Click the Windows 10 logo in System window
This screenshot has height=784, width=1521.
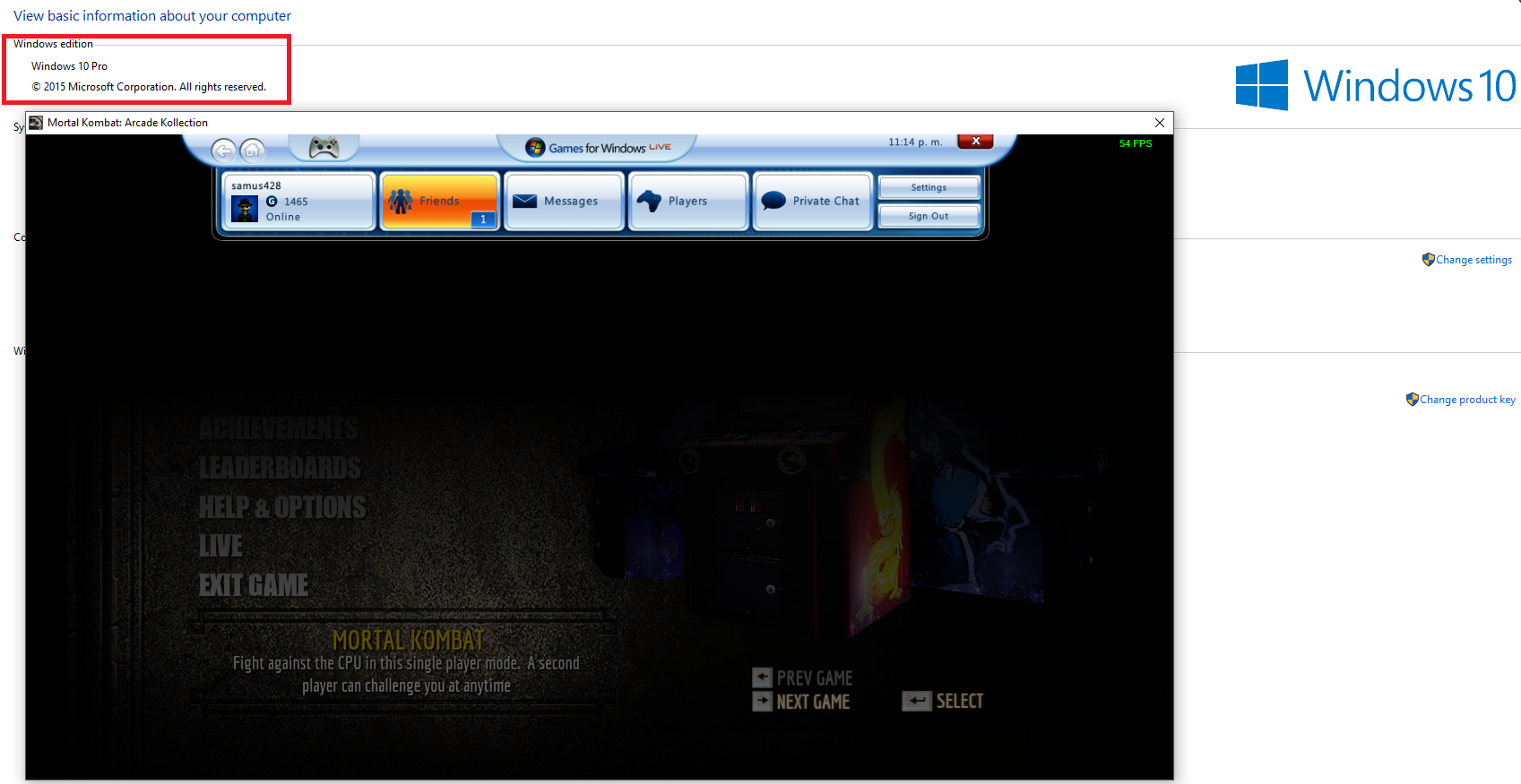pos(1376,86)
